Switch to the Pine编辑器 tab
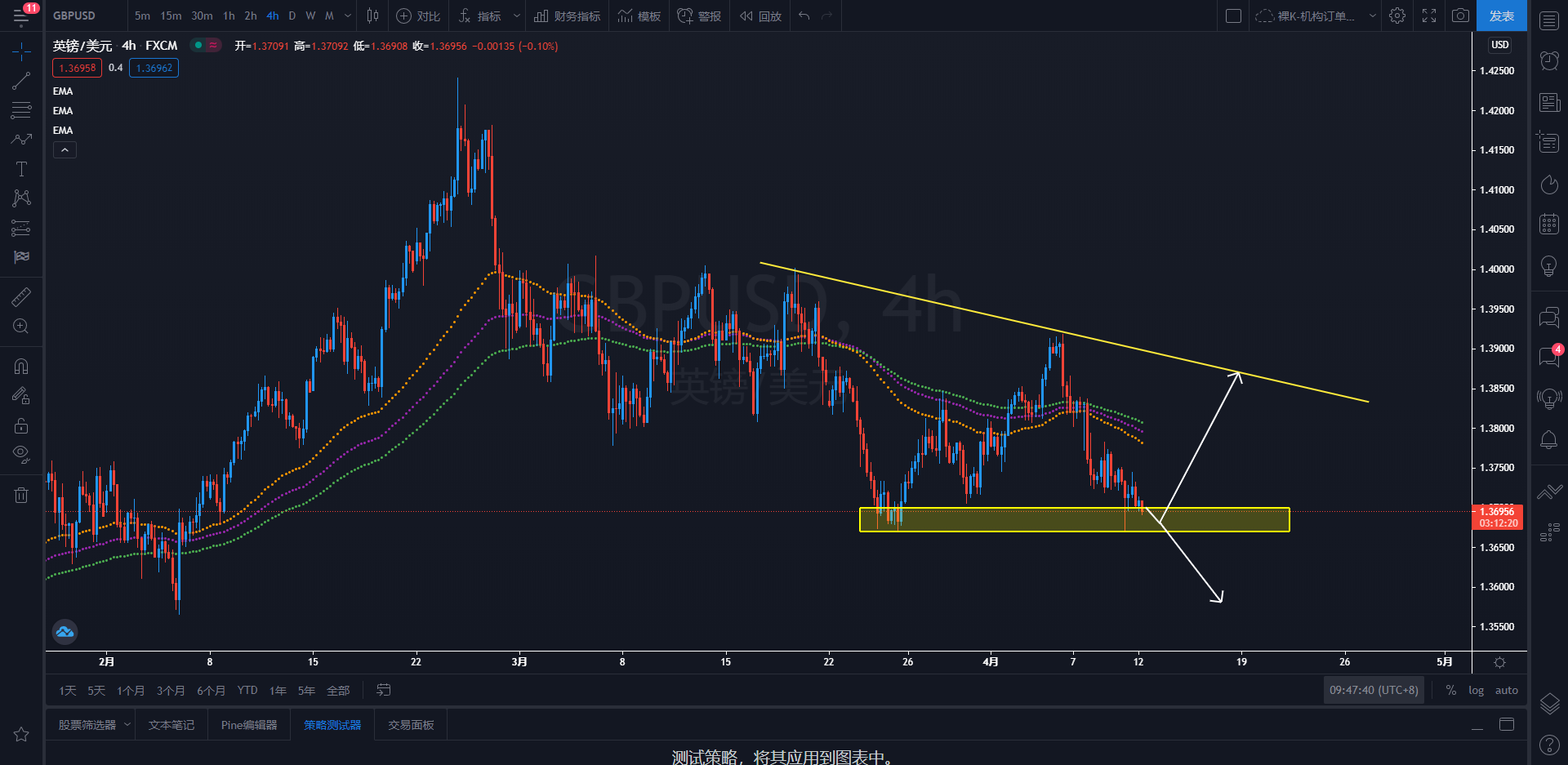 (249, 725)
